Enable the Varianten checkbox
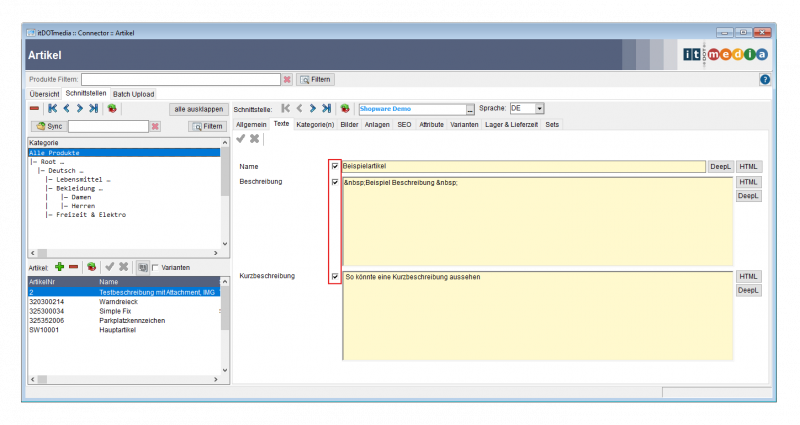Screen dimensions: 800x425 click(155, 268)
